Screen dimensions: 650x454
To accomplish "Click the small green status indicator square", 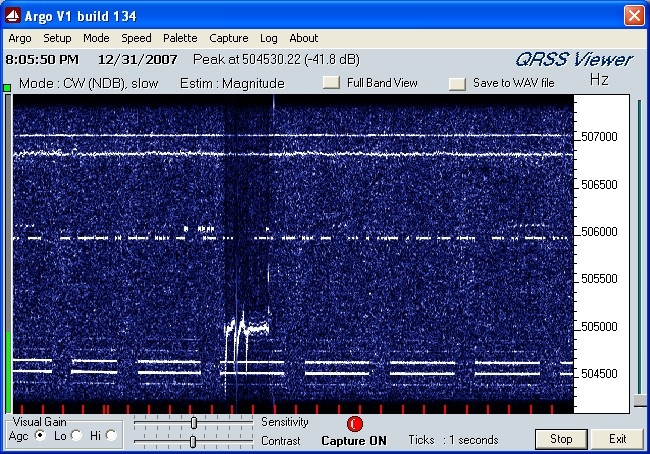I will [7, 88].
